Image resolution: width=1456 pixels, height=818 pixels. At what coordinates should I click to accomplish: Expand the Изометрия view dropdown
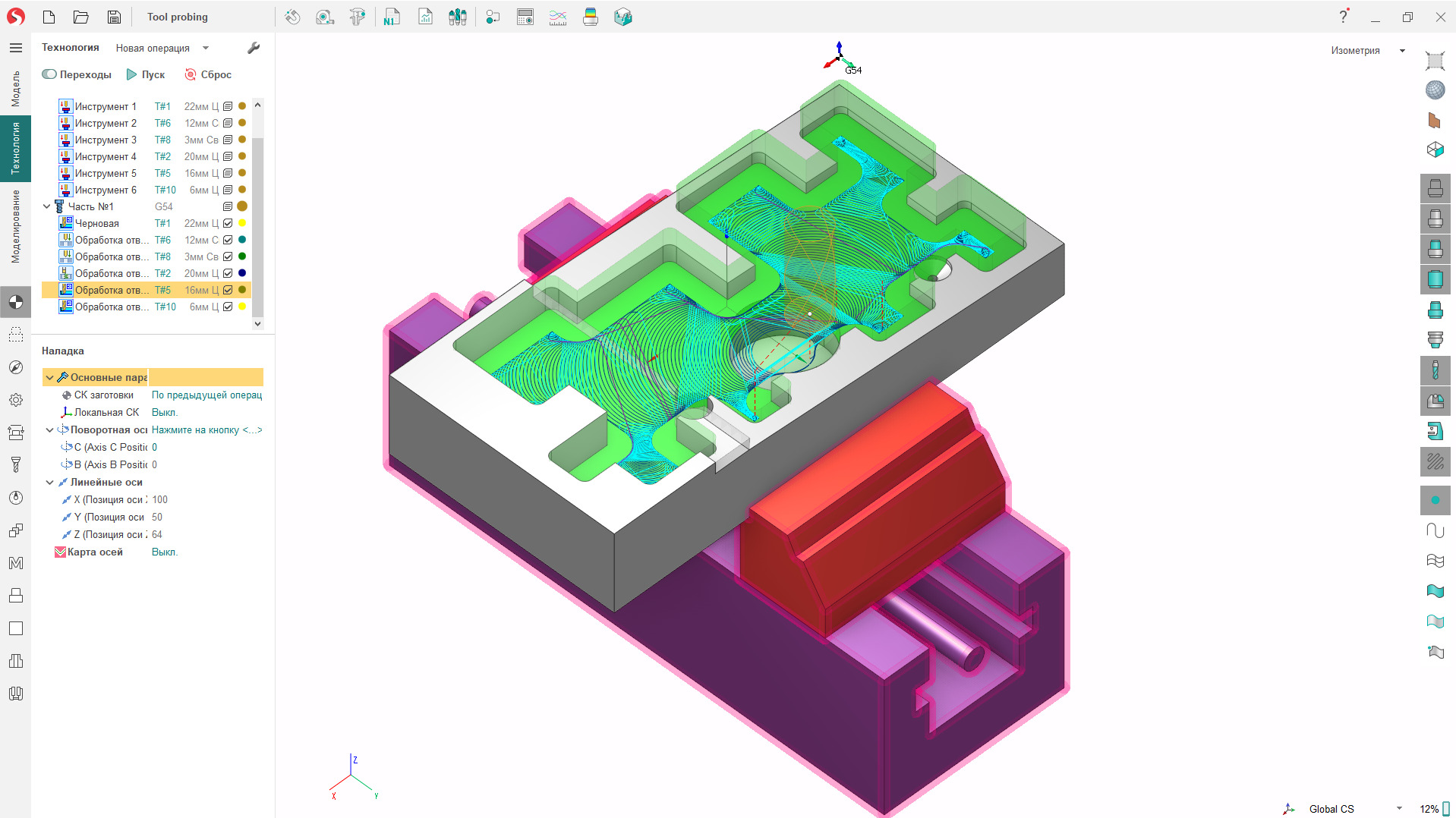[x=1401, y=50]
